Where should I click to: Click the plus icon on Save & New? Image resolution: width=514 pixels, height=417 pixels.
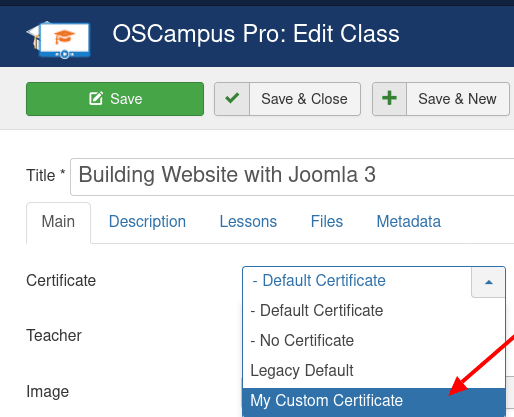click(389, 99)
